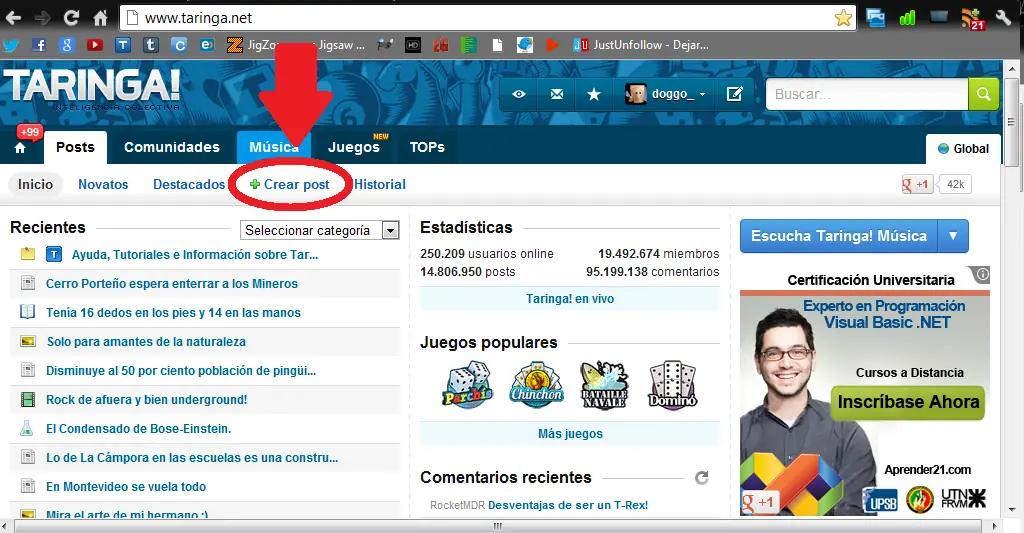Click the Escucha Taringa! Música button

click(x=839, y=236)
